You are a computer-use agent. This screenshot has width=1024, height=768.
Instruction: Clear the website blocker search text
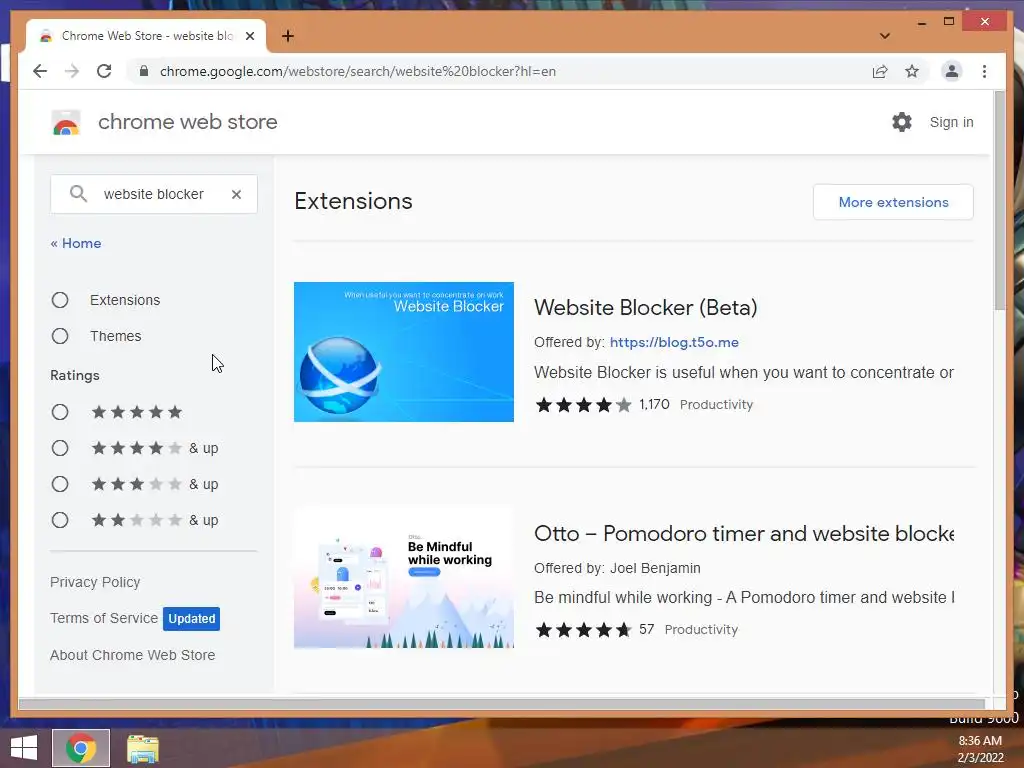click(236, 194)
